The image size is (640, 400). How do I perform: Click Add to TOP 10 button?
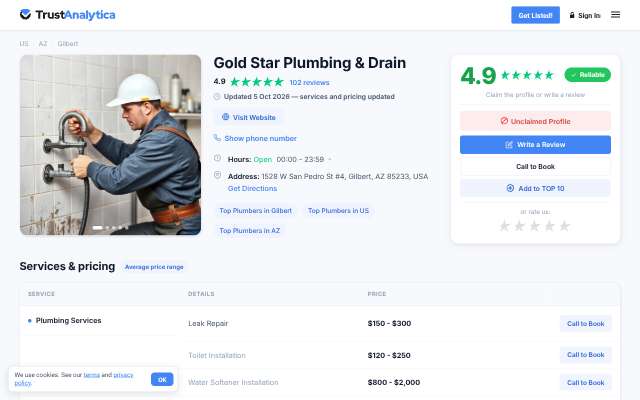(535, 188)
